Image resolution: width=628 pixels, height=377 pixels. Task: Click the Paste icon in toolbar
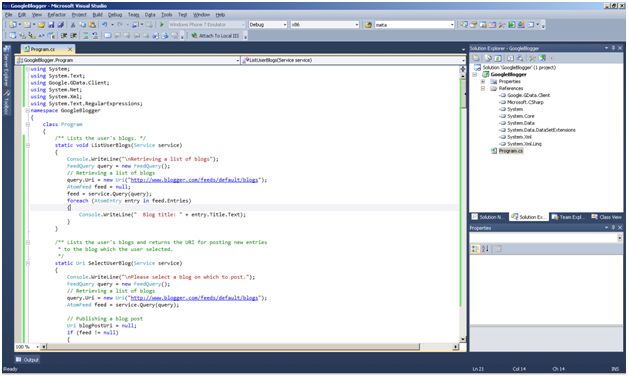click(92, 25)
